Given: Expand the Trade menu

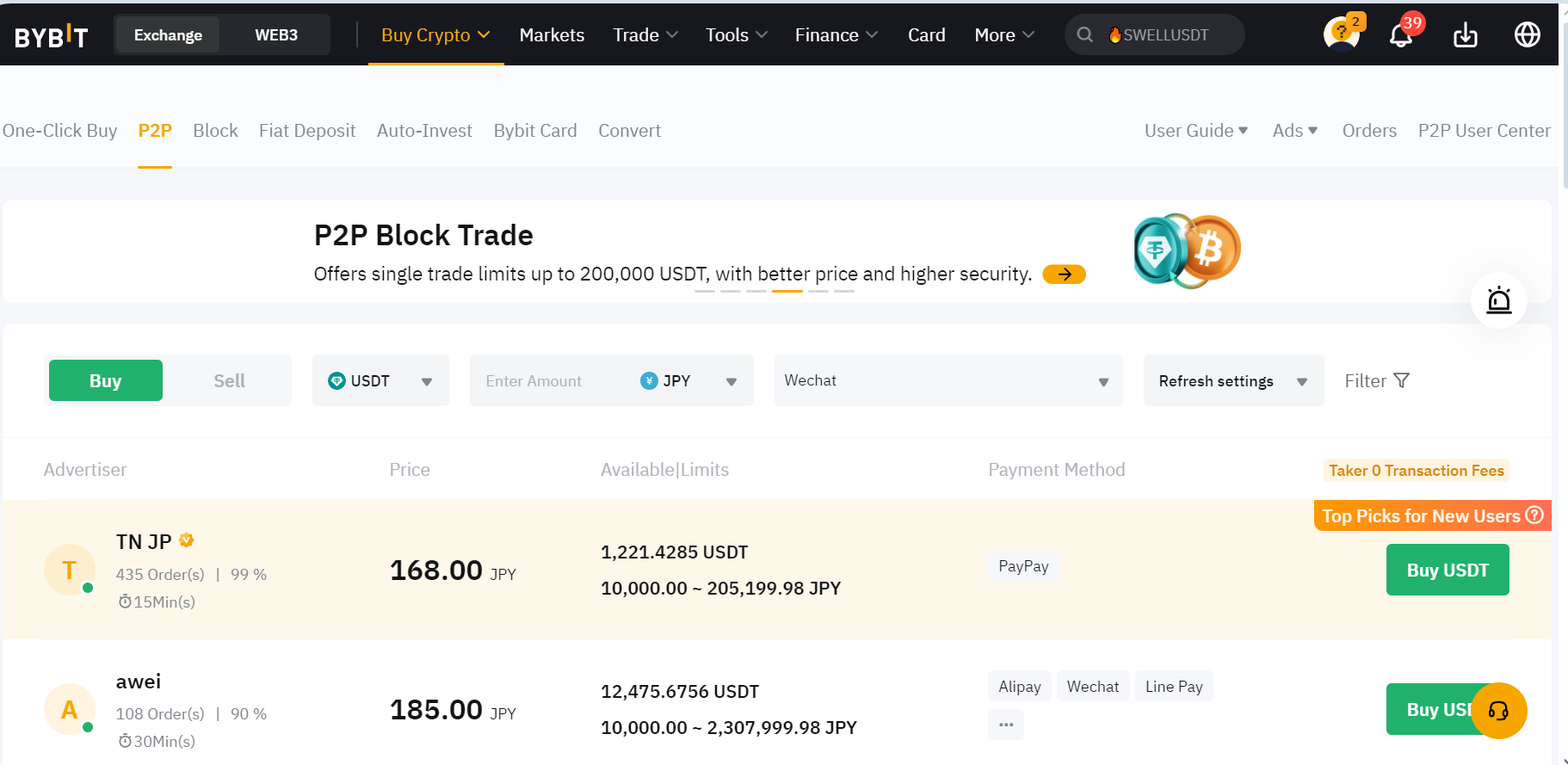Looking at the screenshot, I should pos(645,35).
